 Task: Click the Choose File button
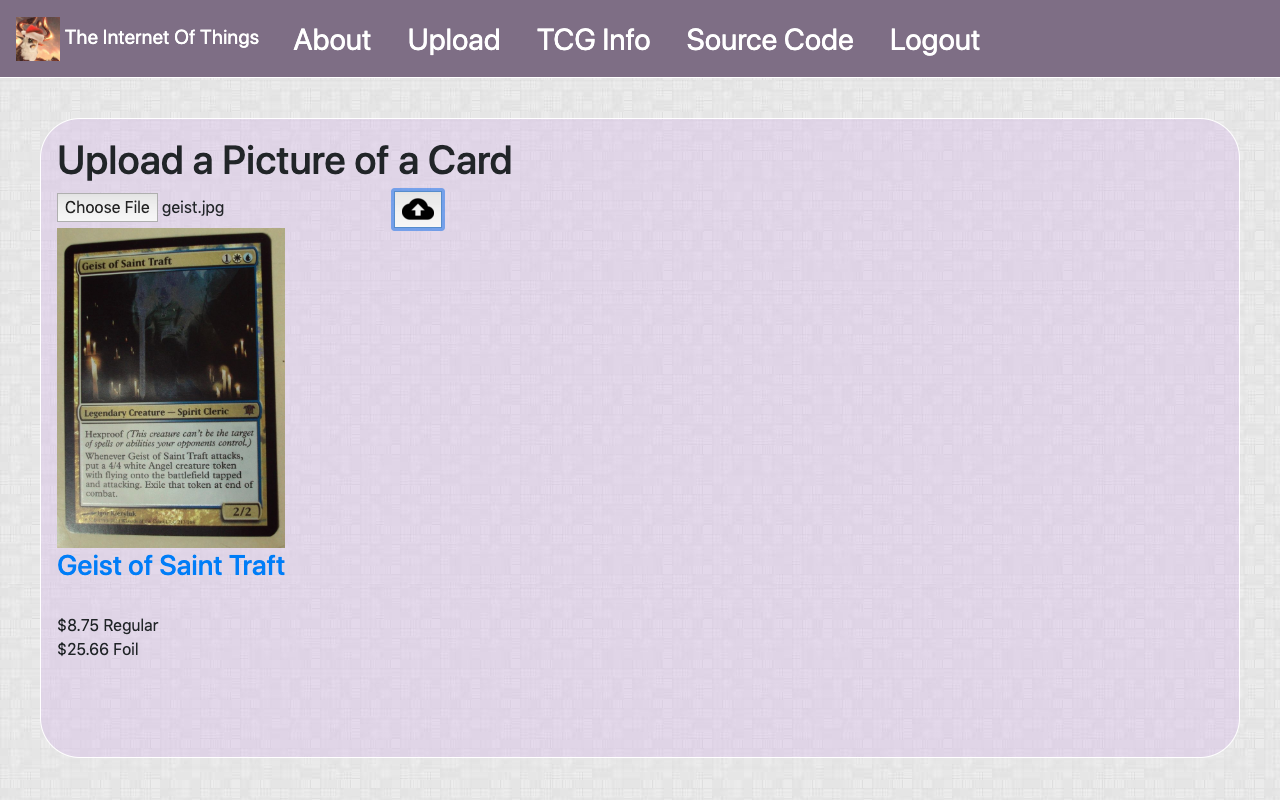107,207
